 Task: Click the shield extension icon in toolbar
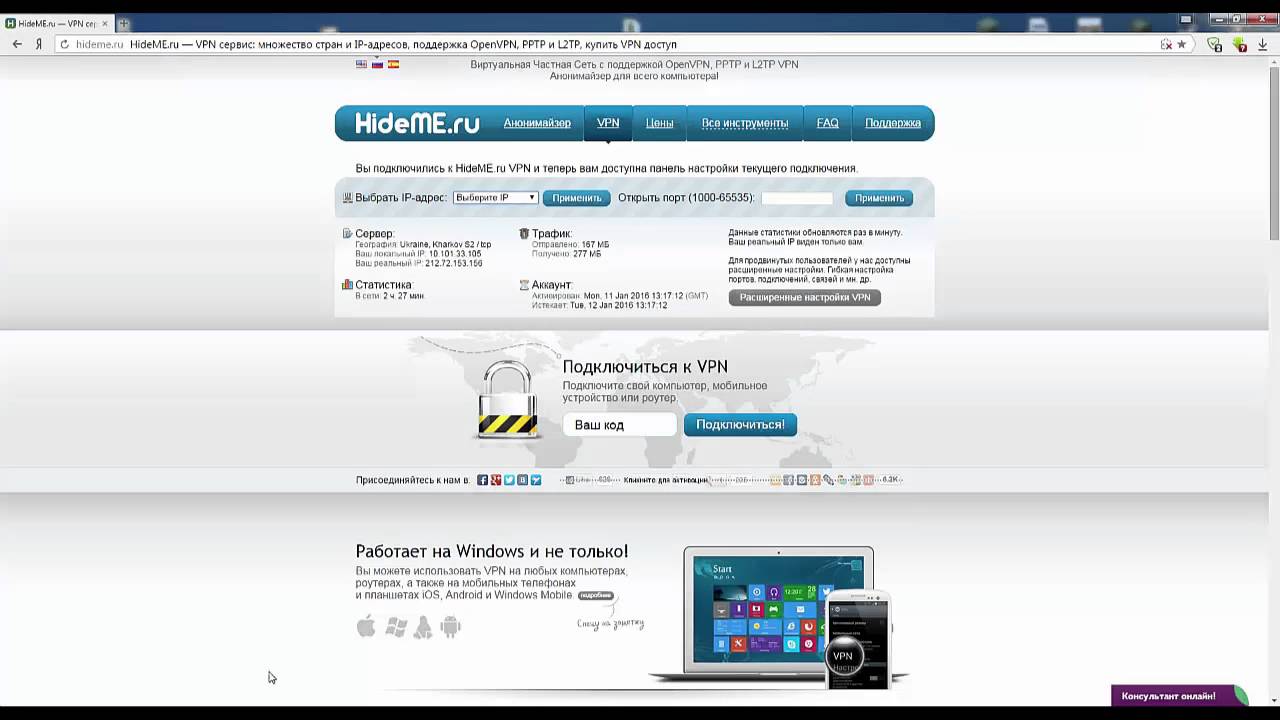(x=1214, y=44)
